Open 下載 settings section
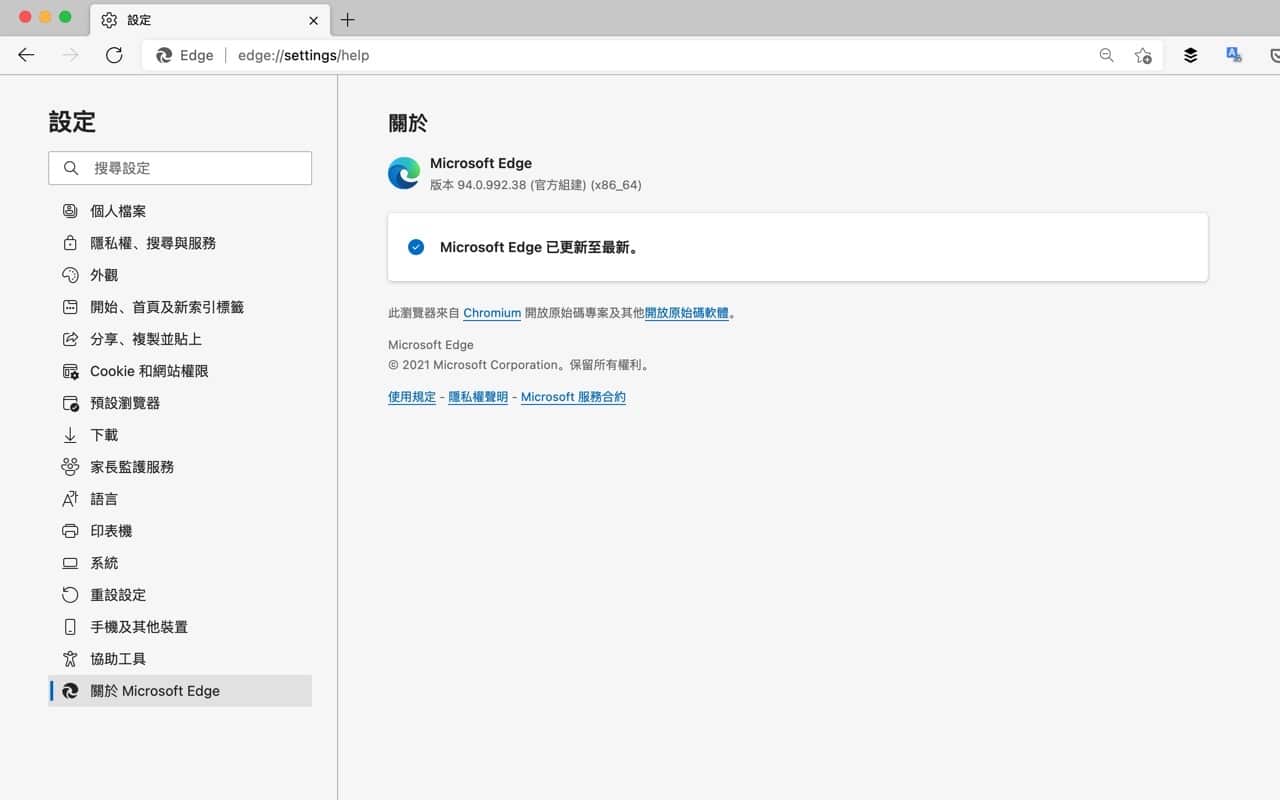Image resolution: width=1280 pixels, height=800 pixels. (180, 435)
